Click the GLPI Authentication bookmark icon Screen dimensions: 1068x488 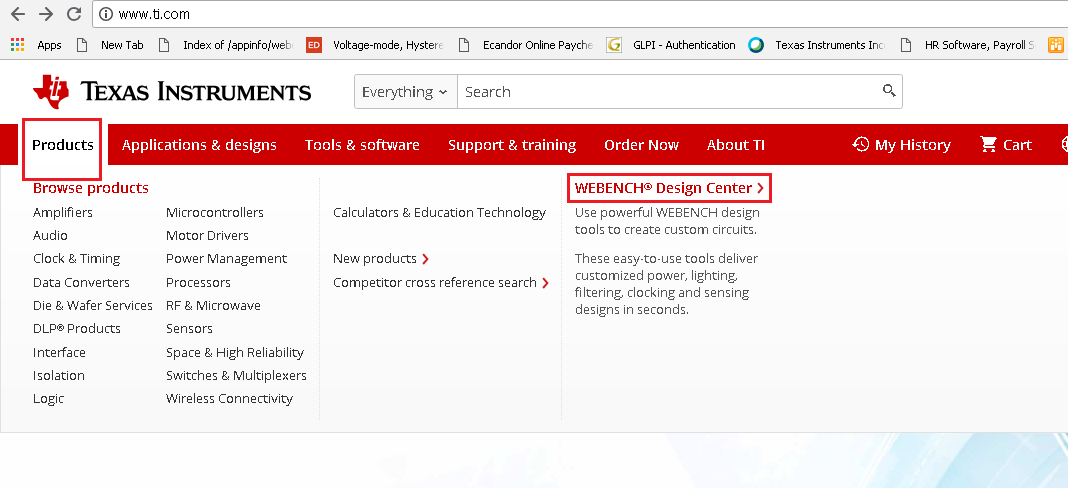pos(614,45)
